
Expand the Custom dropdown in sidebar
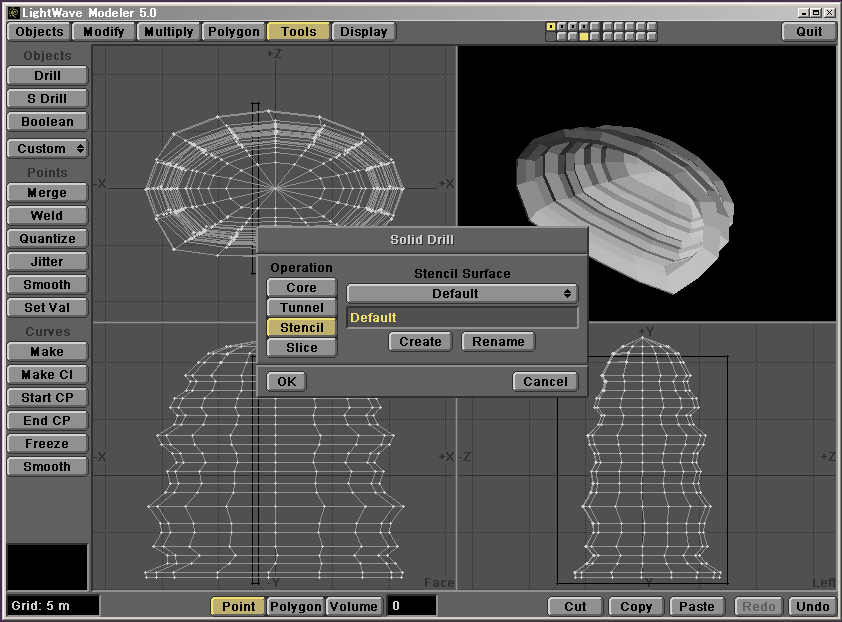47,149
